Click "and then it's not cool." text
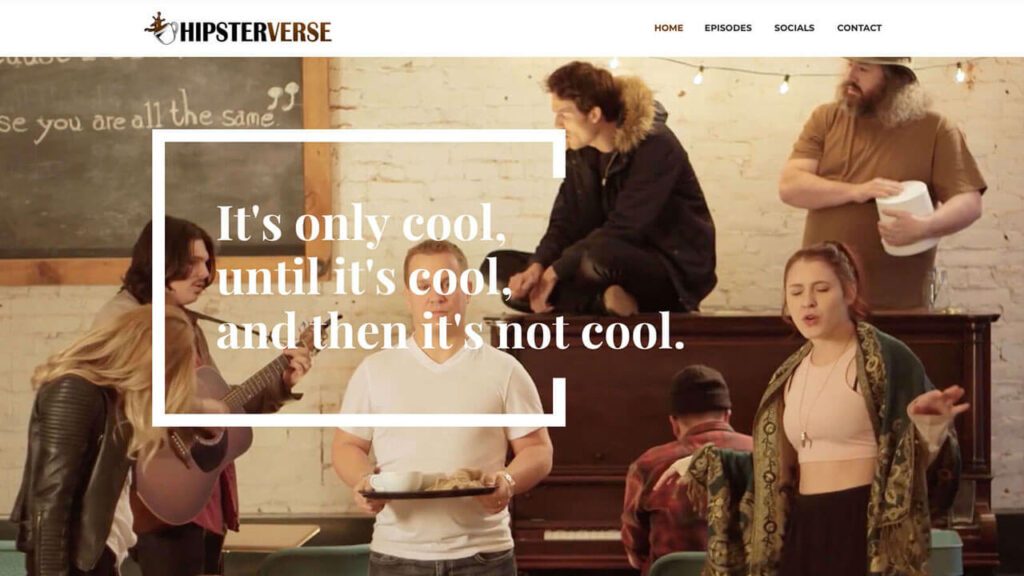The image size is (1024, 576). 450,331
